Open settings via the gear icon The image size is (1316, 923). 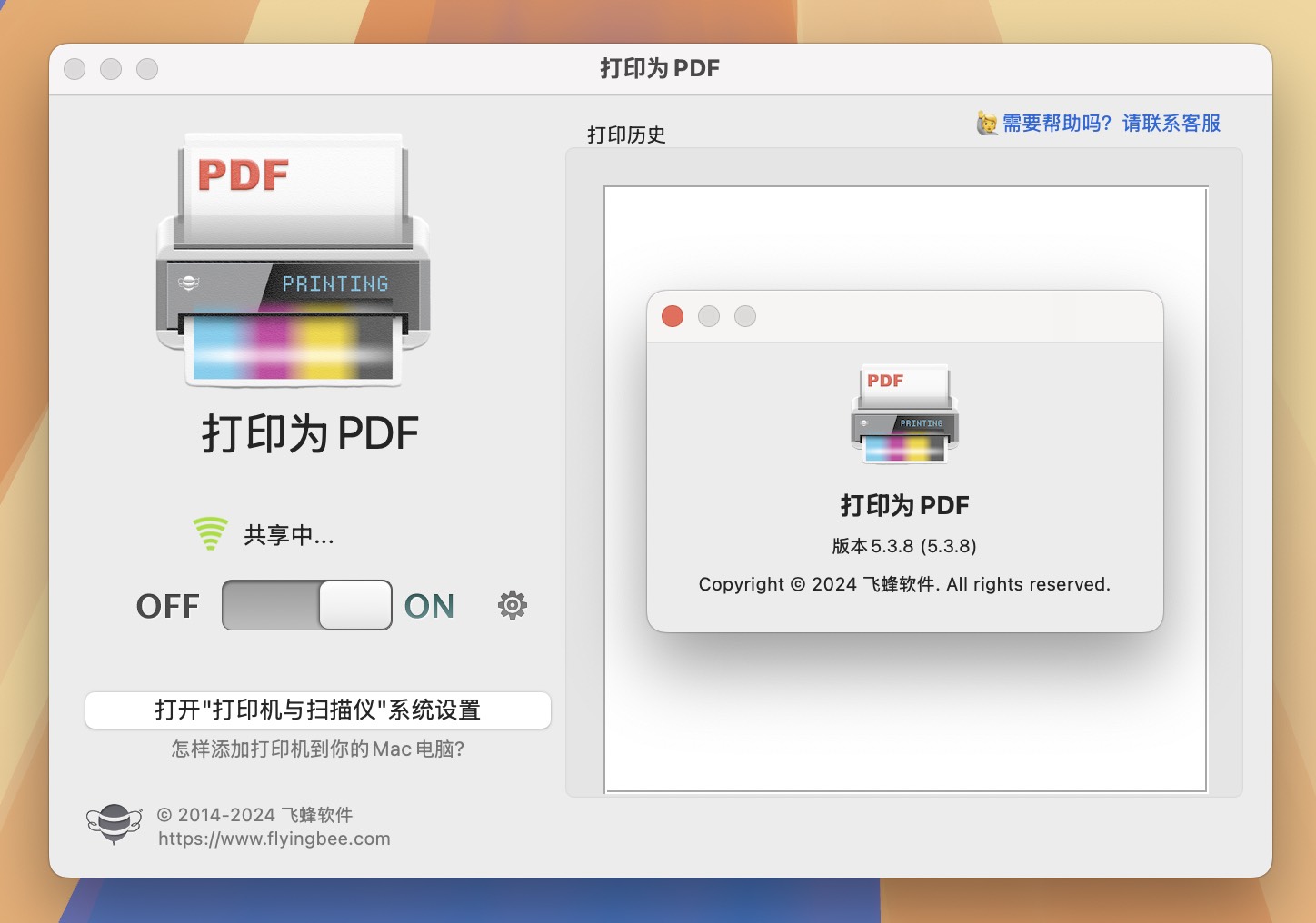coord(513,605)
